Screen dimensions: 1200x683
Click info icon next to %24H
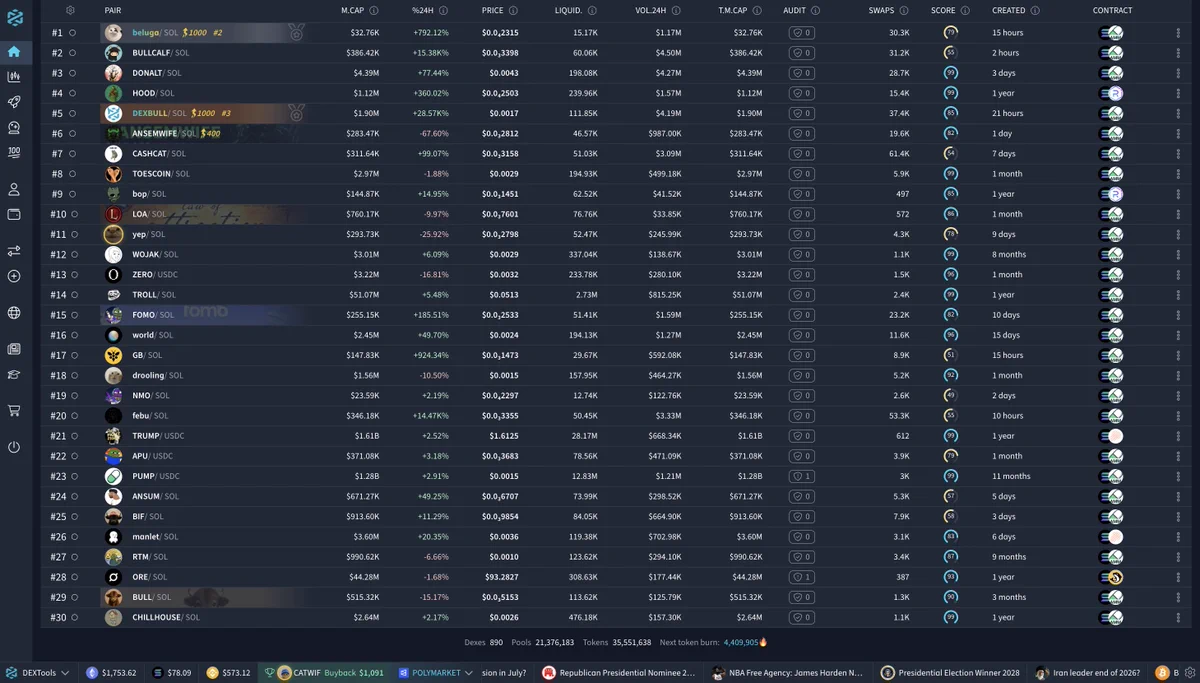tap(444, 10)
